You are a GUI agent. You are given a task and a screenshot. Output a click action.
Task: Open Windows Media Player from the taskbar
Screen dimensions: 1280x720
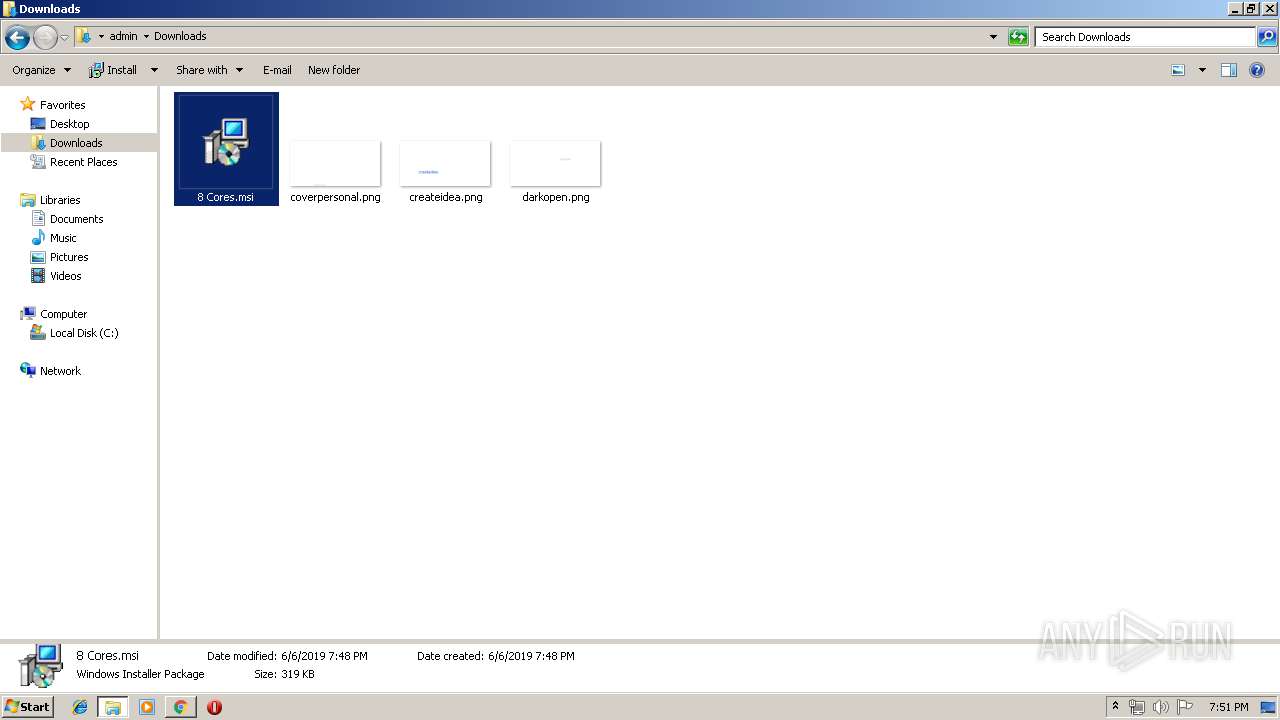[147, 707]
